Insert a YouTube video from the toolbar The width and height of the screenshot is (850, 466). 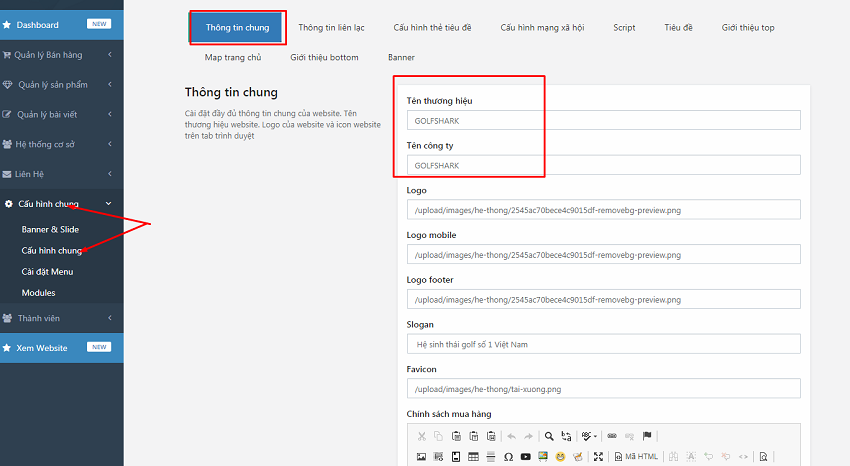click(x=525, y=457)
